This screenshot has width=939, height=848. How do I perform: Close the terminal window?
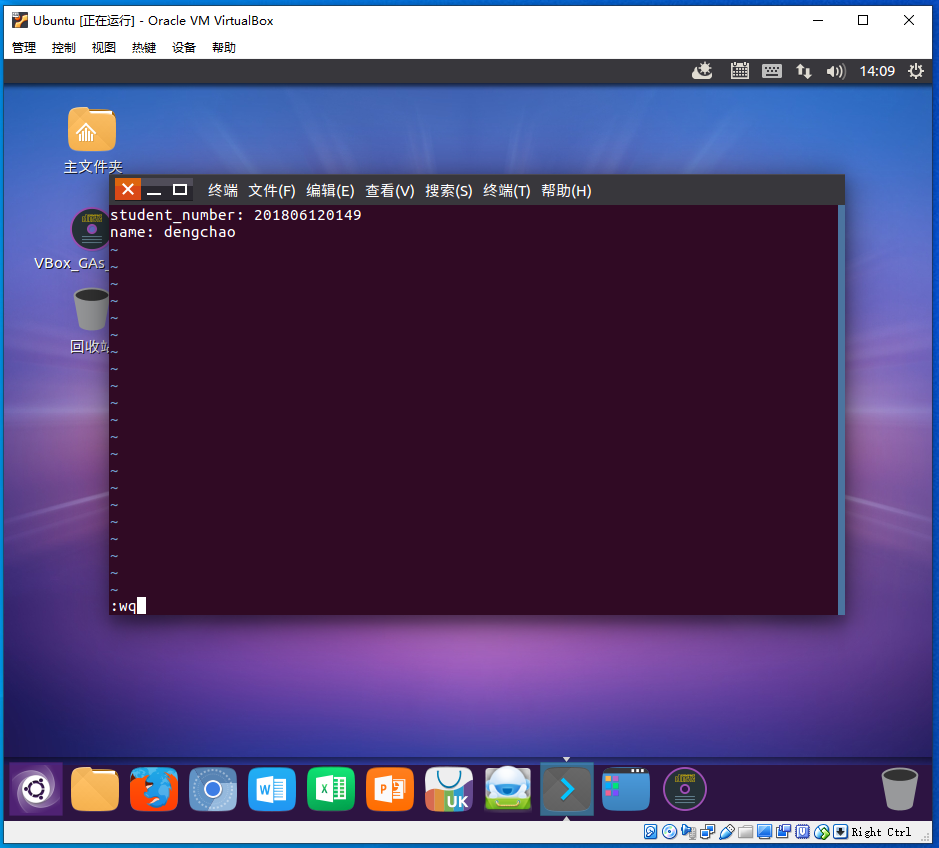pos(128,189)
